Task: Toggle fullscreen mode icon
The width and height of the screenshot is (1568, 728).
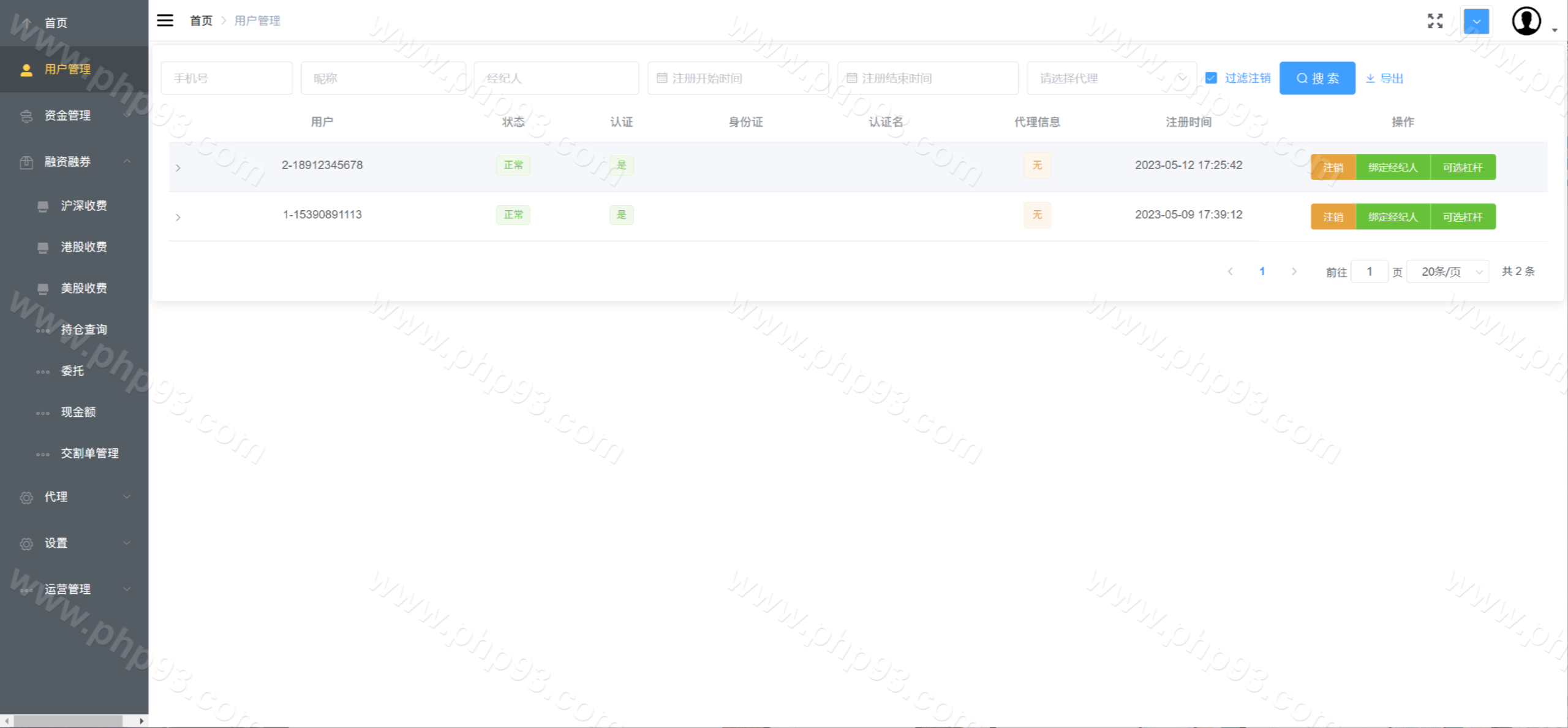Action: [x=1435, y=21]
